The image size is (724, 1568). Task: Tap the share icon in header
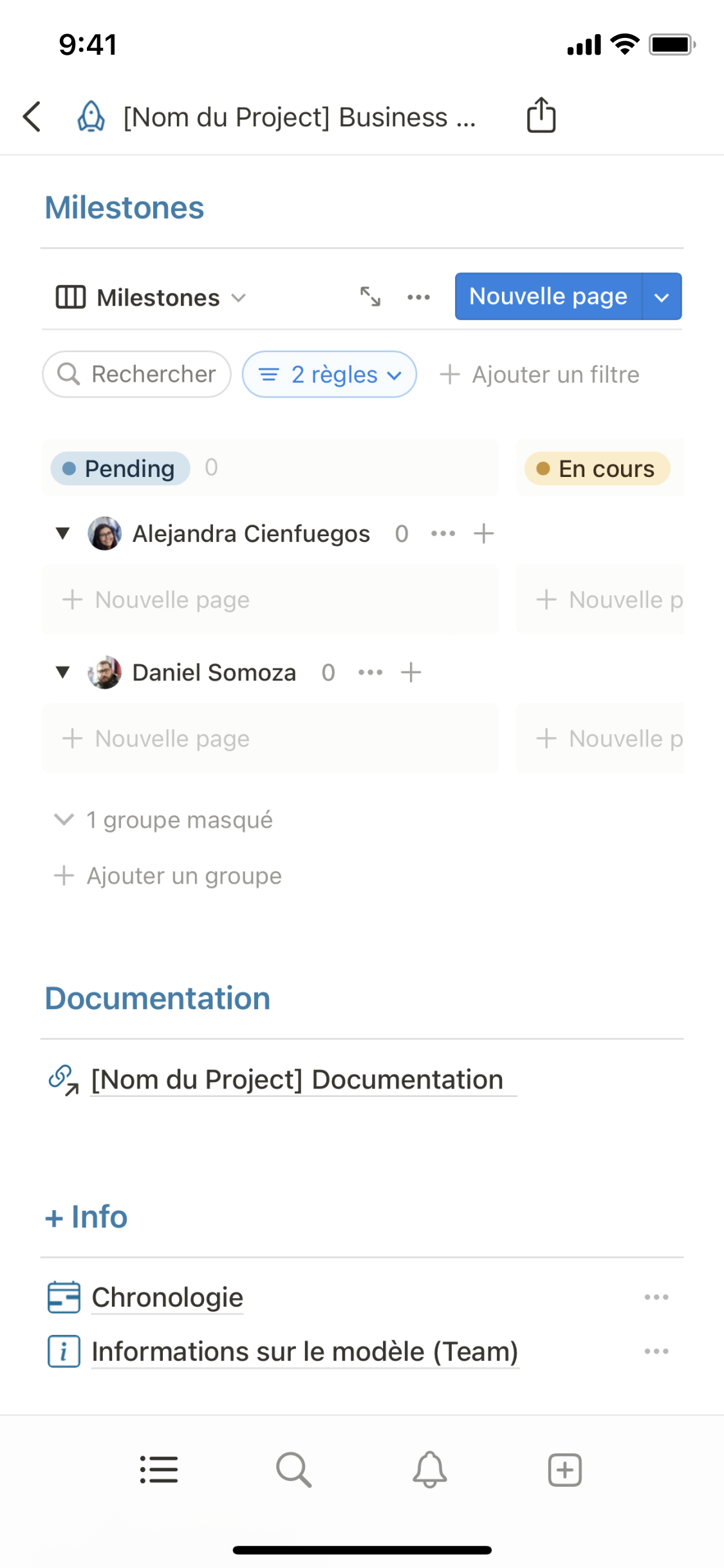[x=541, y=116]
